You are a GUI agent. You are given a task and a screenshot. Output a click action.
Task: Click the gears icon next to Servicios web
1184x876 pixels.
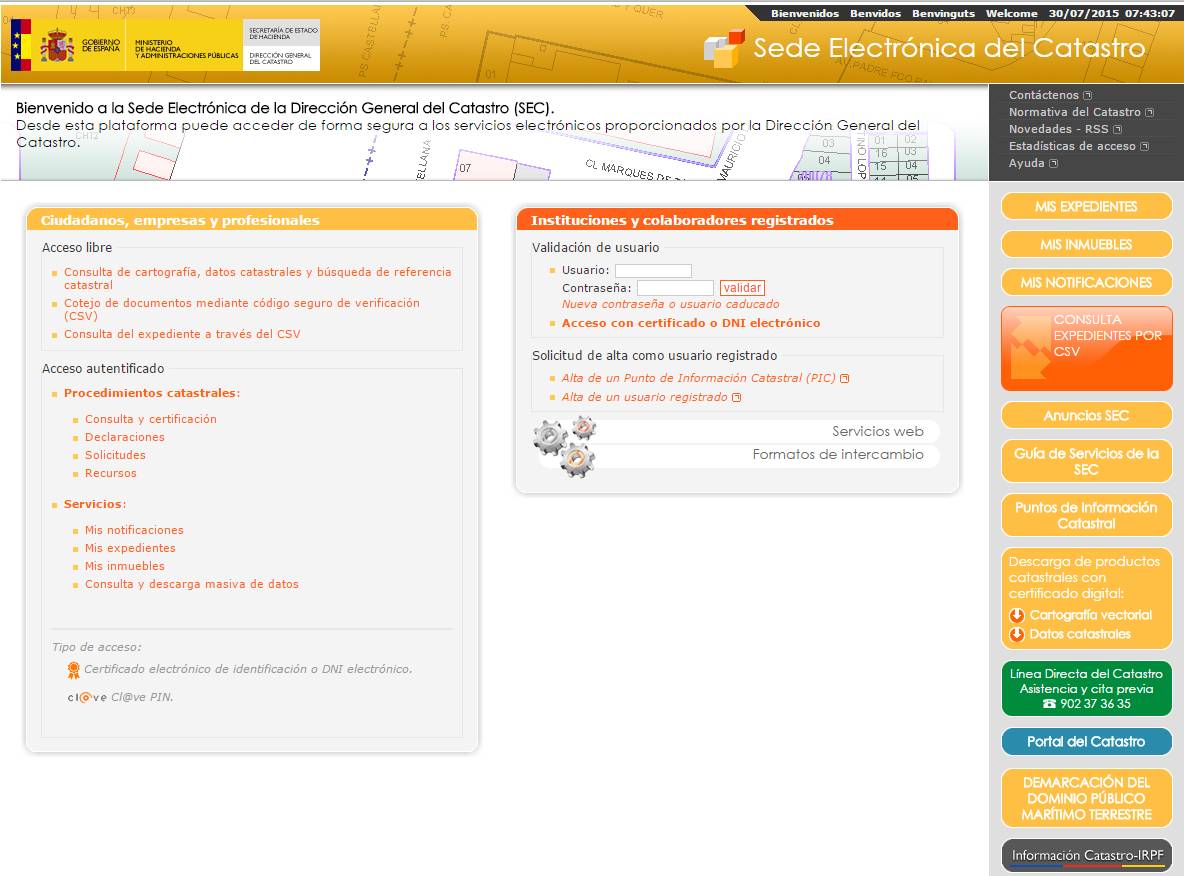565,448
